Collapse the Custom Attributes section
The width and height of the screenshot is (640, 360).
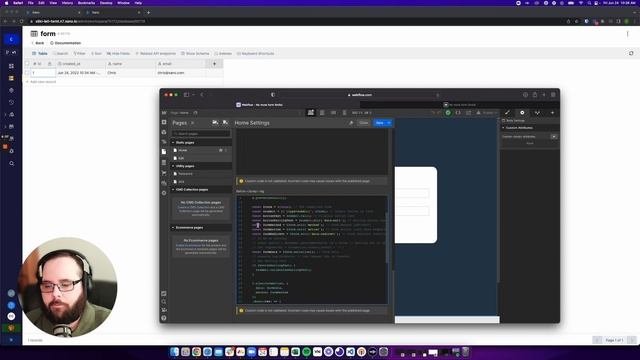(503, 128)
